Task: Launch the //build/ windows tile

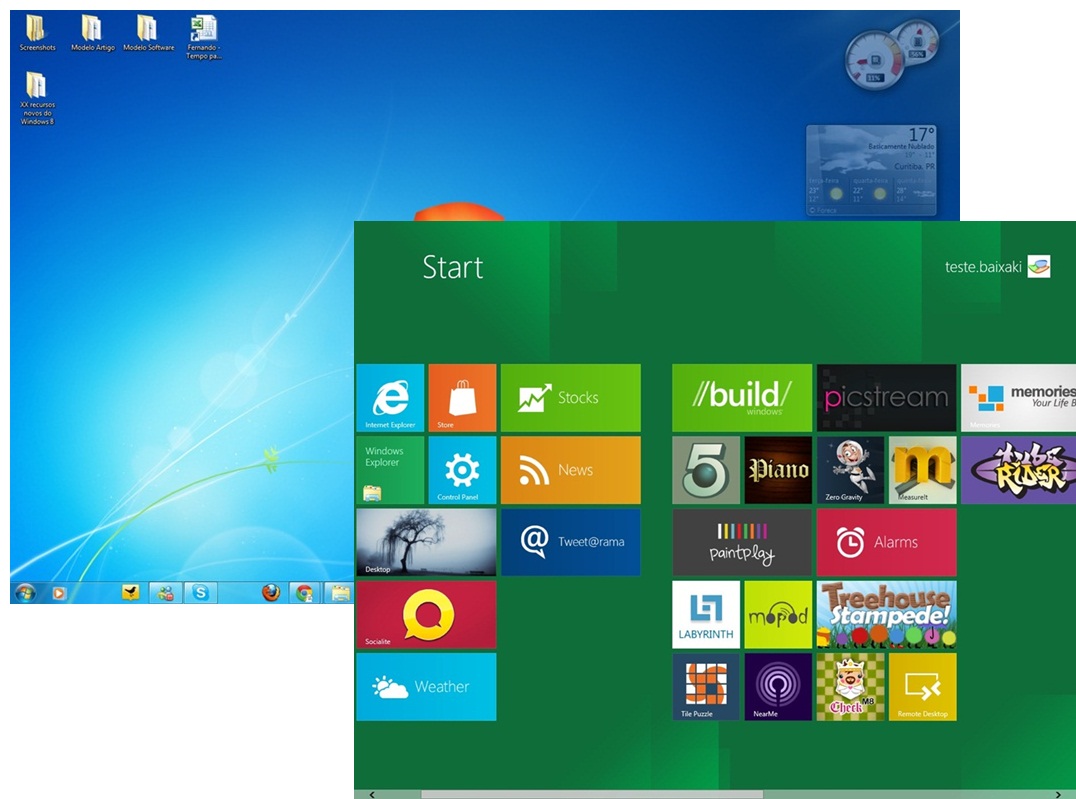Action: click(x=742, y=397)
